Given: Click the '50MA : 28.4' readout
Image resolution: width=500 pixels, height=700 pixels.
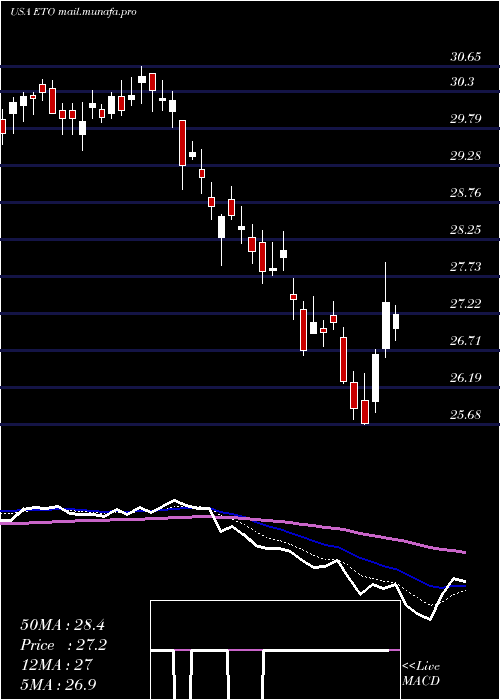Looking at the screenshot, I should [62, 625].
